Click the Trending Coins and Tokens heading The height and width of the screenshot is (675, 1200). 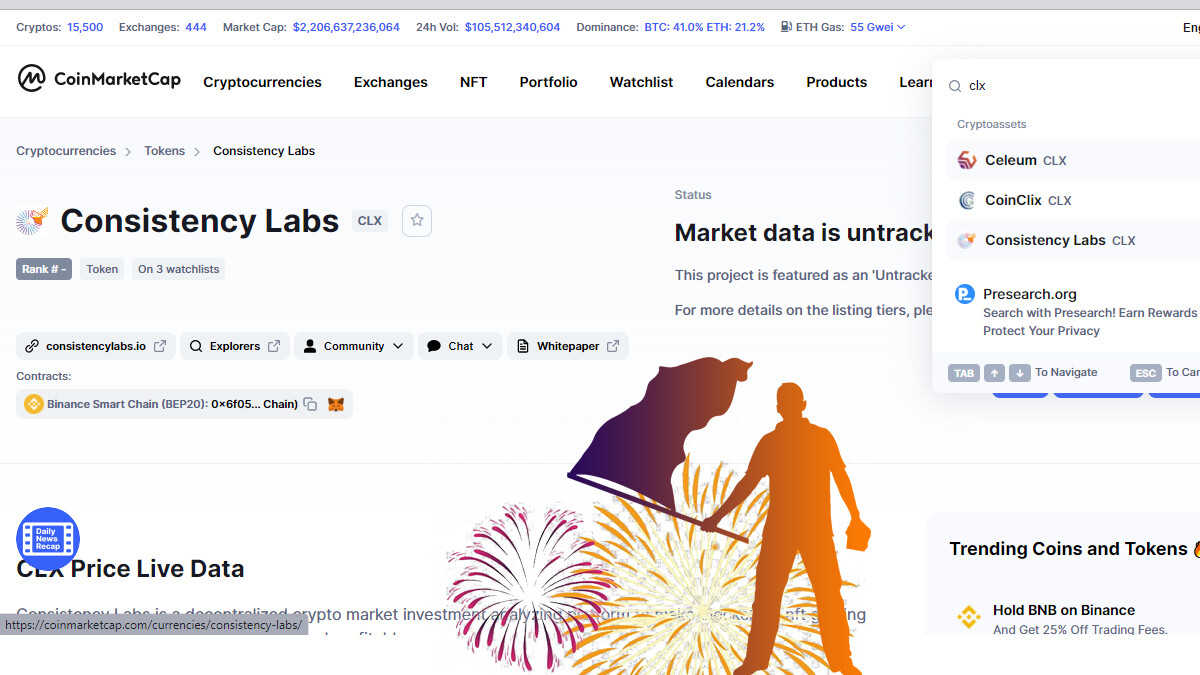click(1068, 549)
